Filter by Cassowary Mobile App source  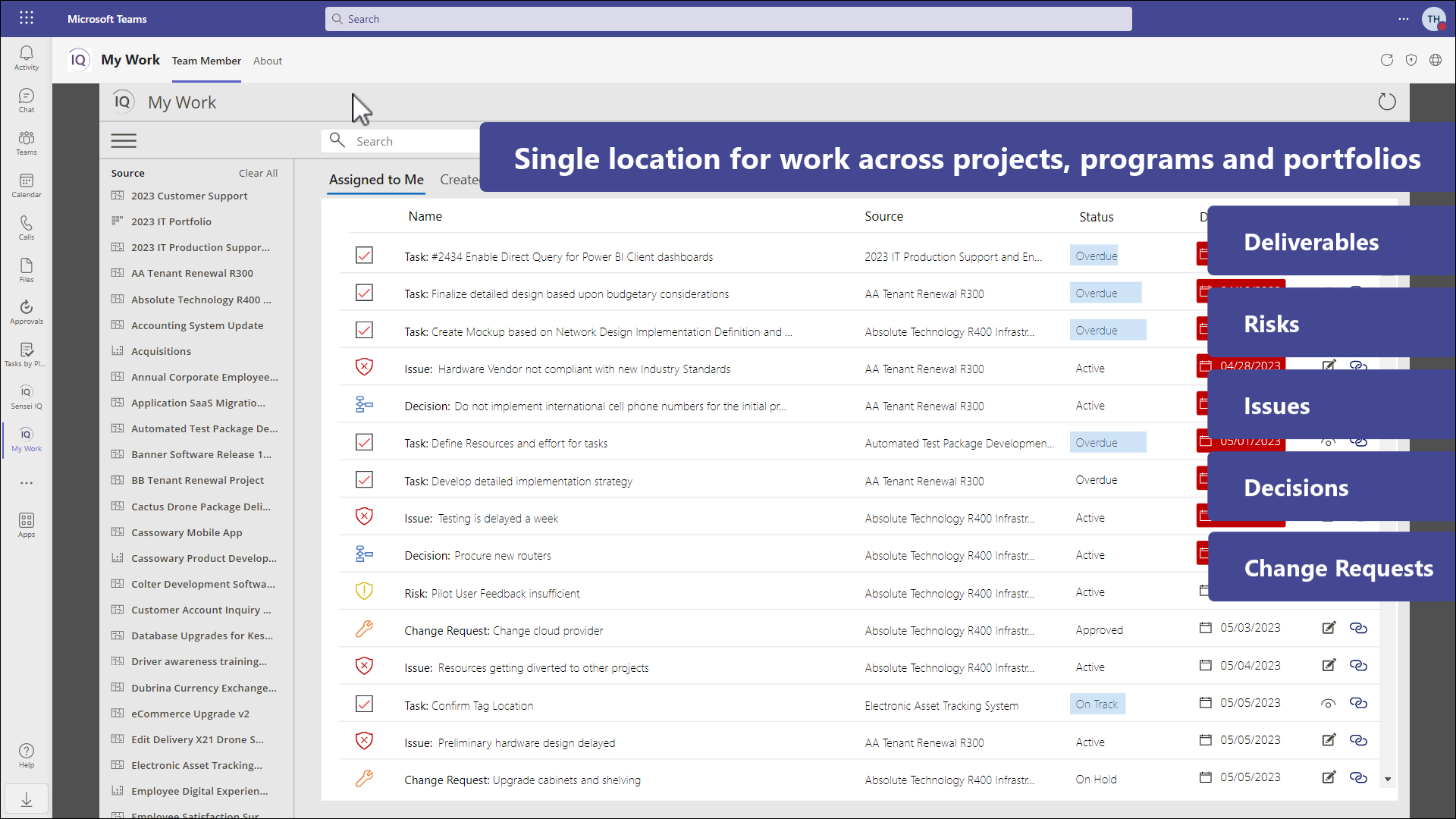coord(187,532)
